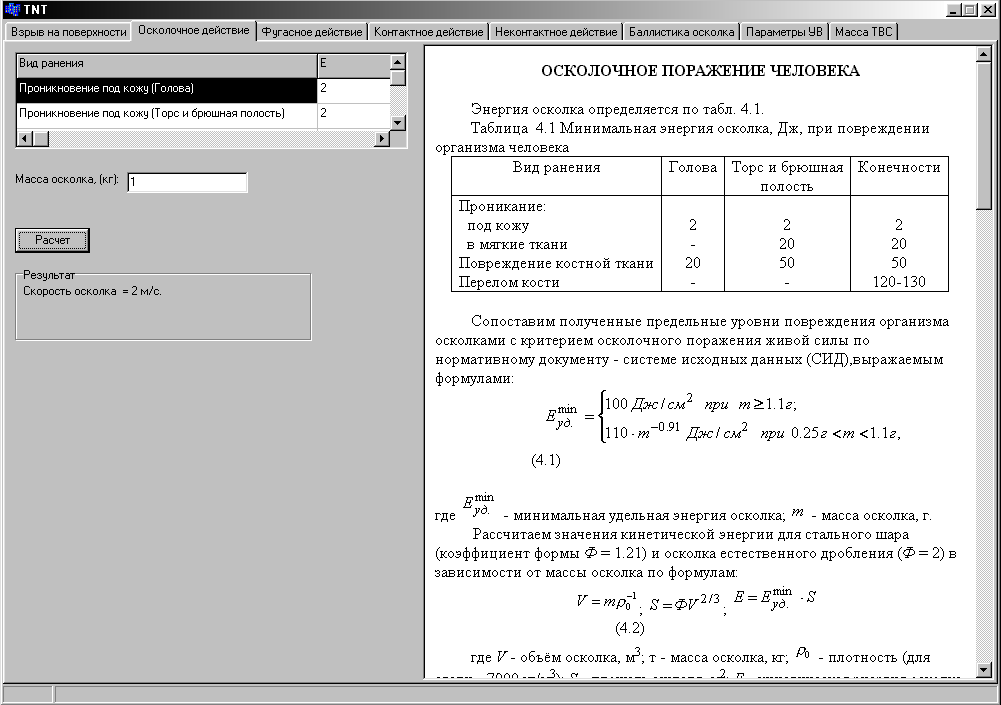This screenshot has height=705, width=1001.
Task: Click the wound table's vertical scrollbar thumb
Action: click(x=398, y=77)
